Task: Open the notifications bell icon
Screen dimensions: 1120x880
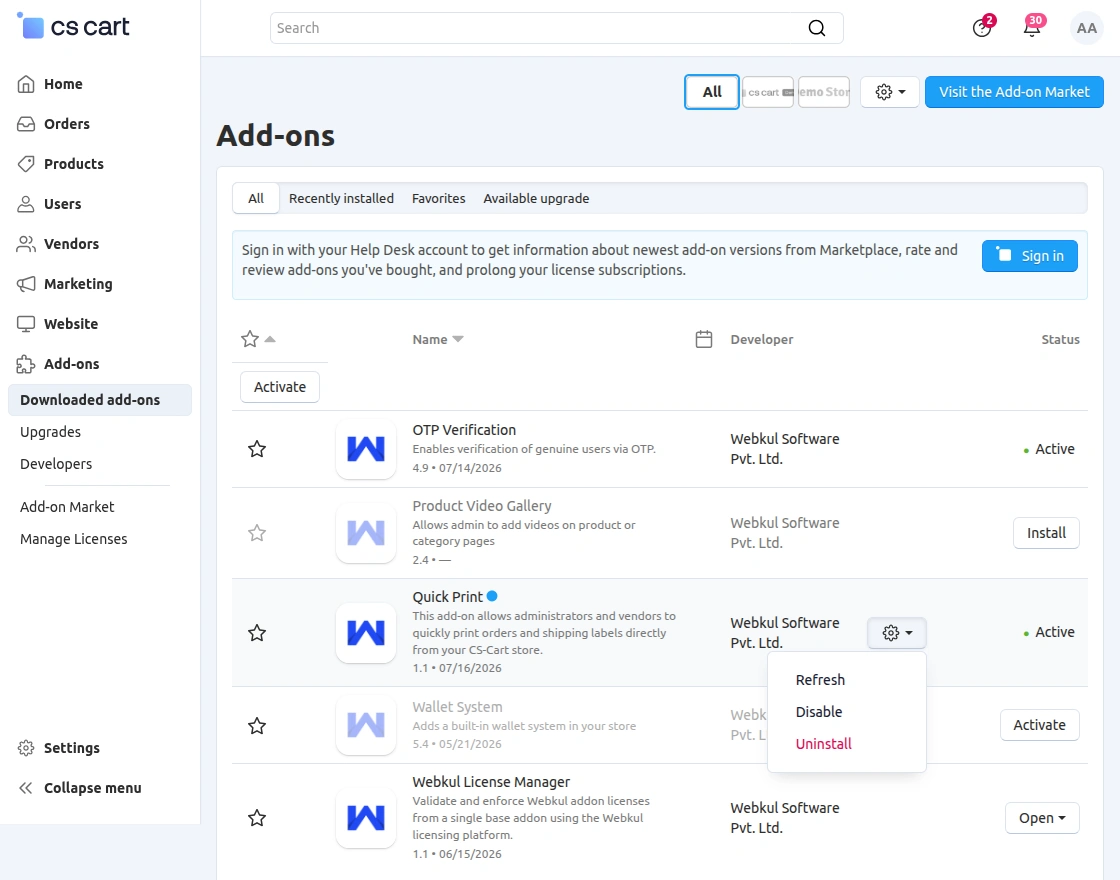Action: pos(1032,28)
